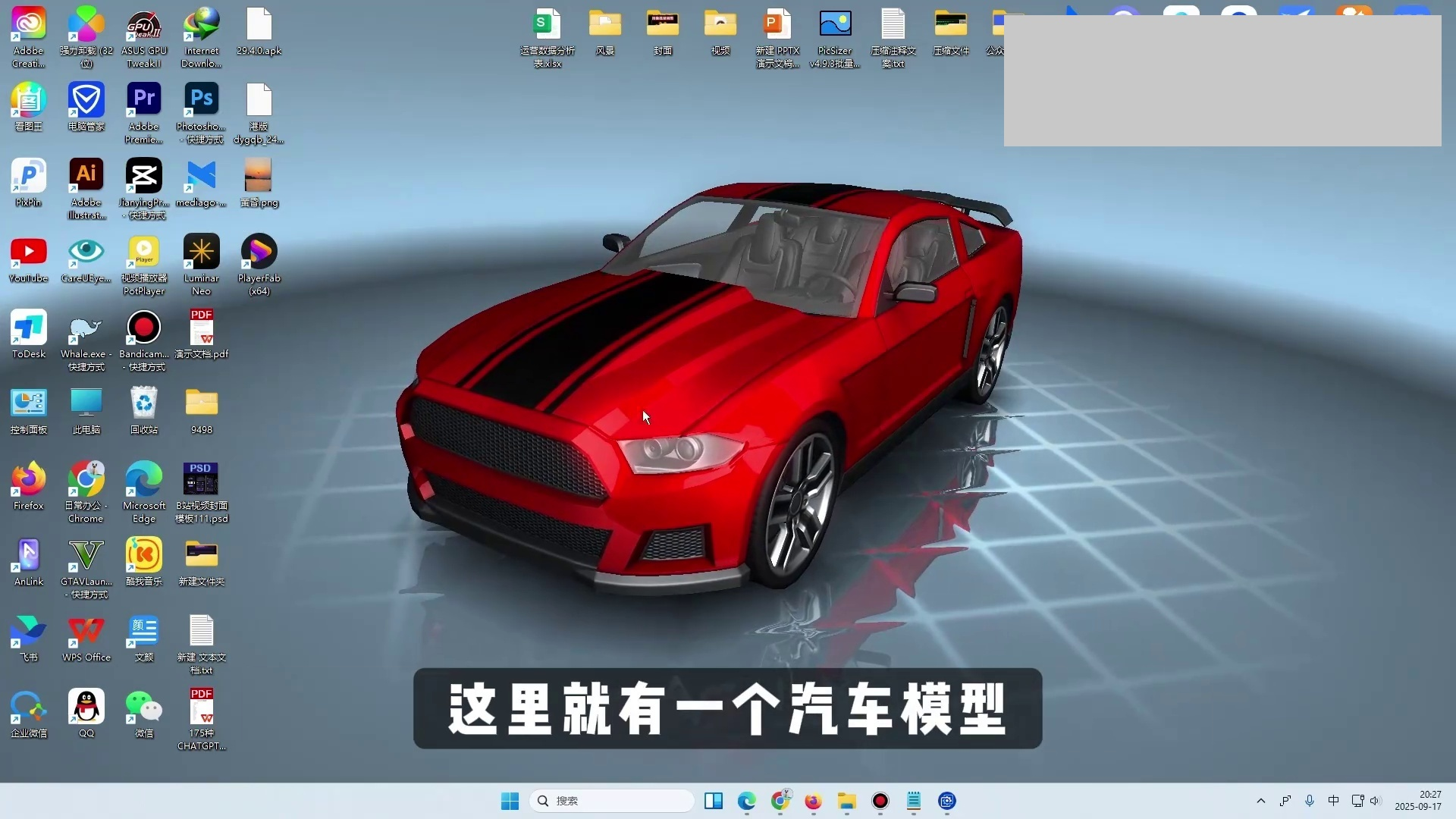
Task: Expand the hidden tray icons chevron
Action: [x=1260, y=801]
